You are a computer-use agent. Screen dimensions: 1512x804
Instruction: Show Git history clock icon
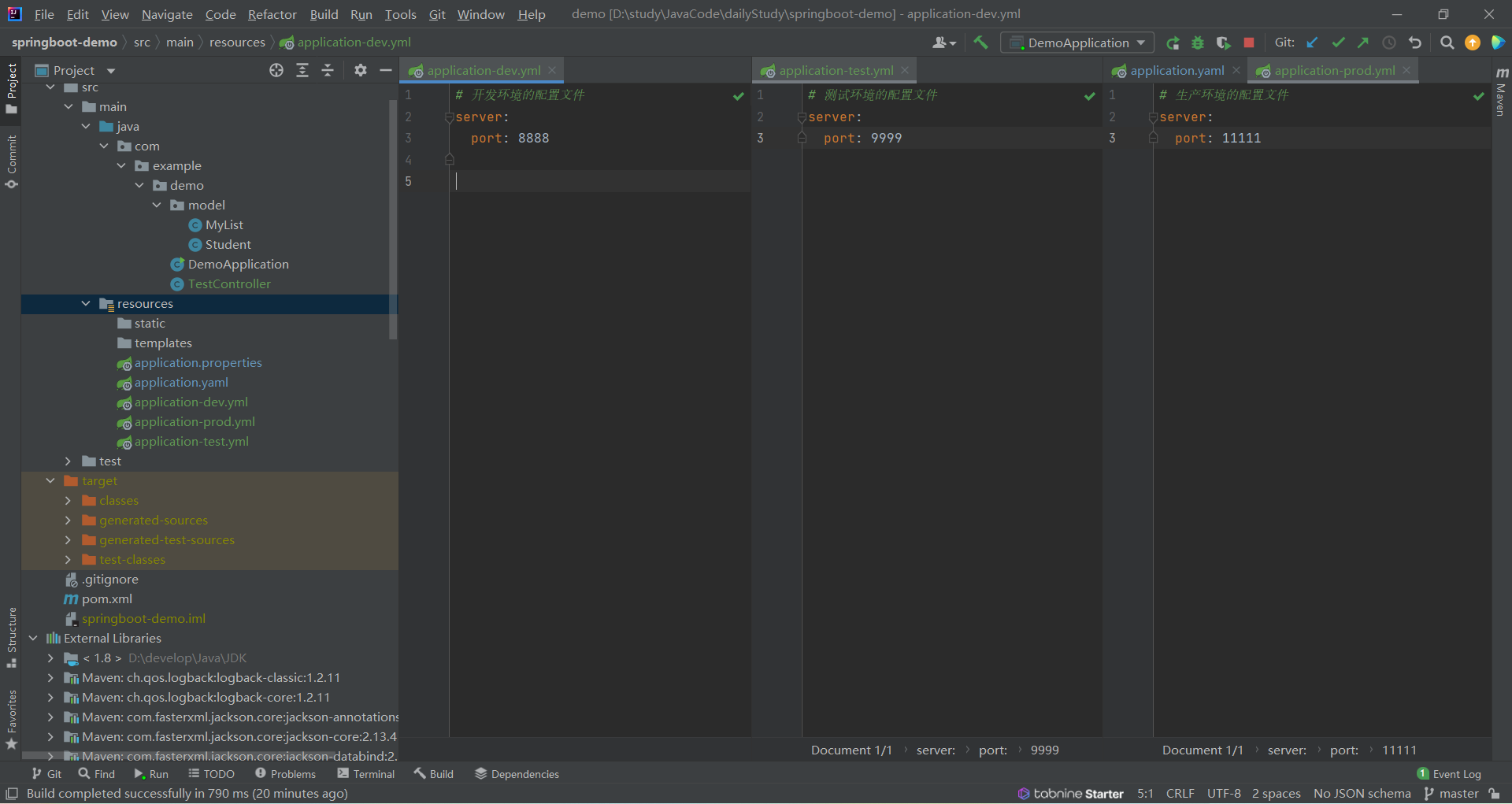[x=1389, y=43]
